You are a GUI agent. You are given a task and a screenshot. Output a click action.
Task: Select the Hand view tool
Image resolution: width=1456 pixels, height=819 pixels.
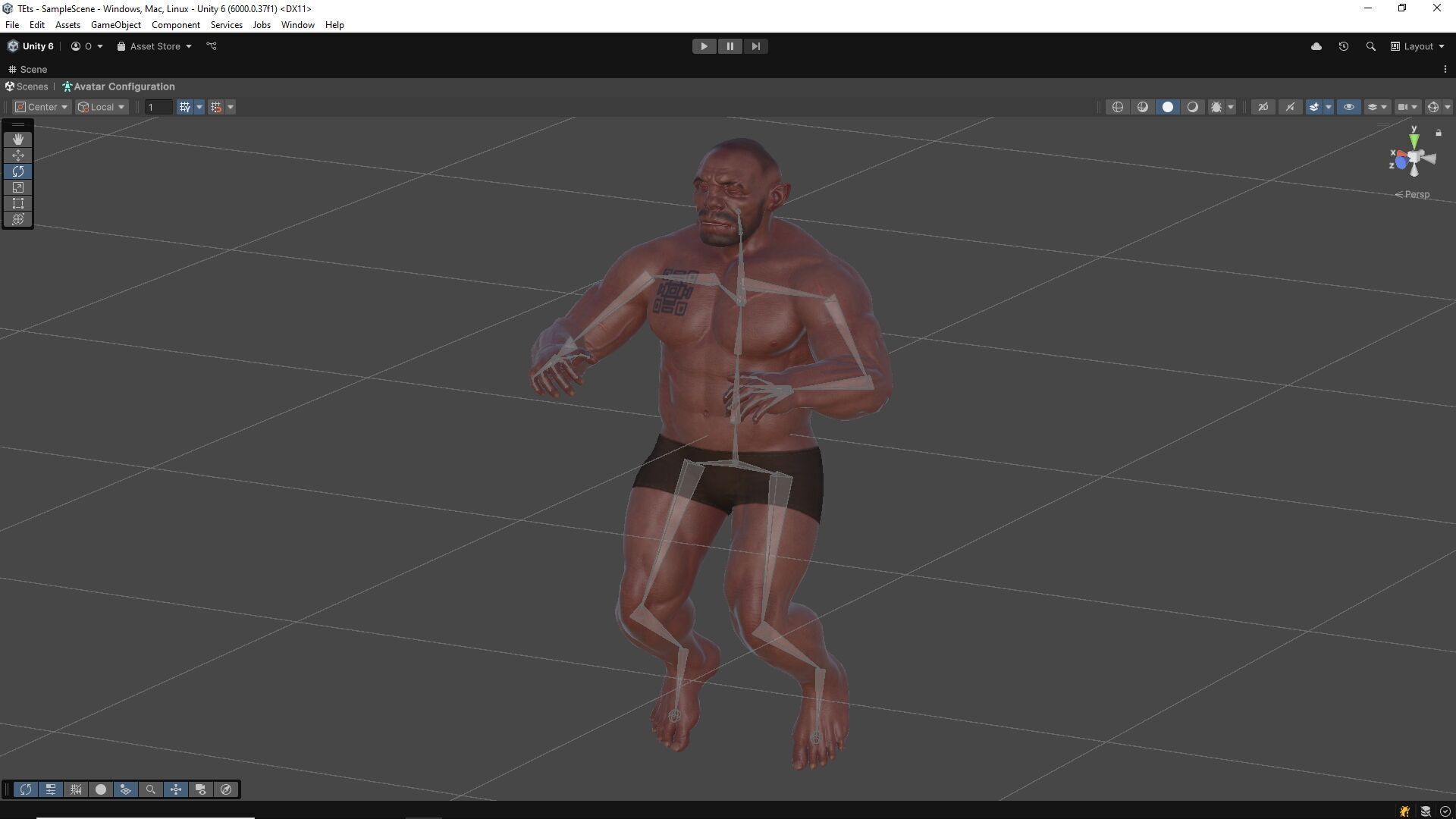click(x=18, y=140)
